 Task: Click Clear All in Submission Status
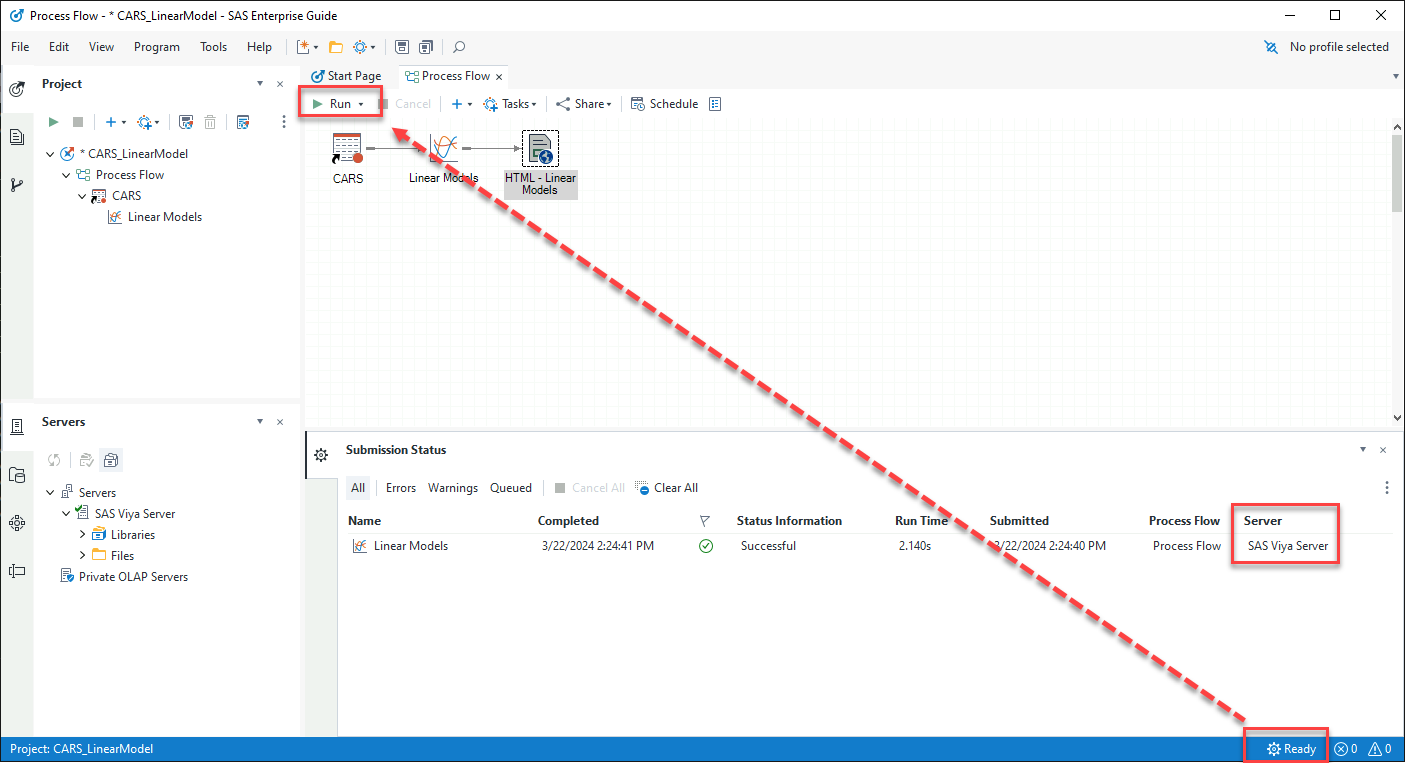pyautogui.click(x=667, y=488)
